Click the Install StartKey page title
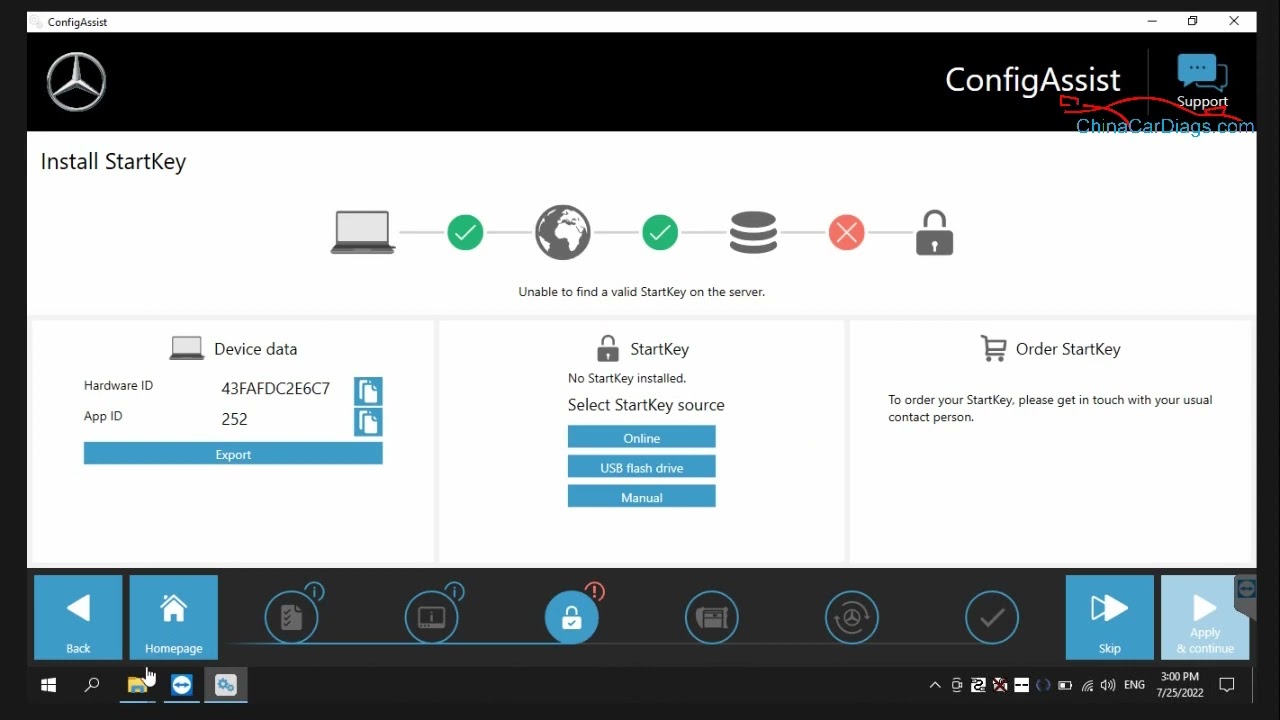 [113, 162]
